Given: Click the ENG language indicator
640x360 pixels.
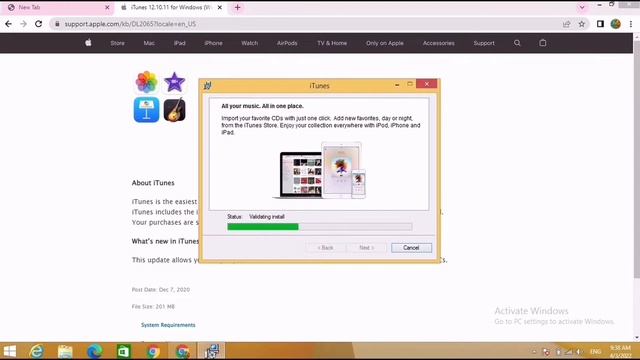Looking at the screenshot, I should coord(596,351).
